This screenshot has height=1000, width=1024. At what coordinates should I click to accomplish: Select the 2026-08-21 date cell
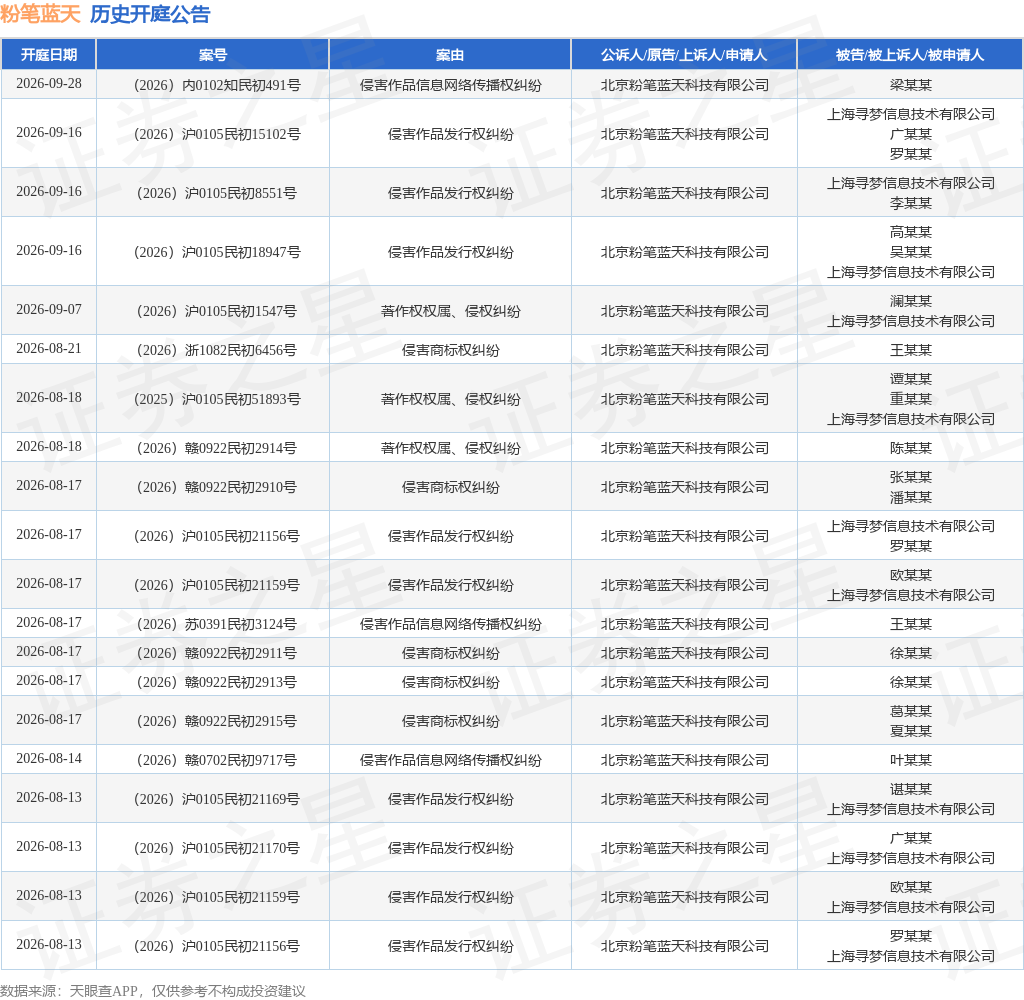tap(49, 348)
